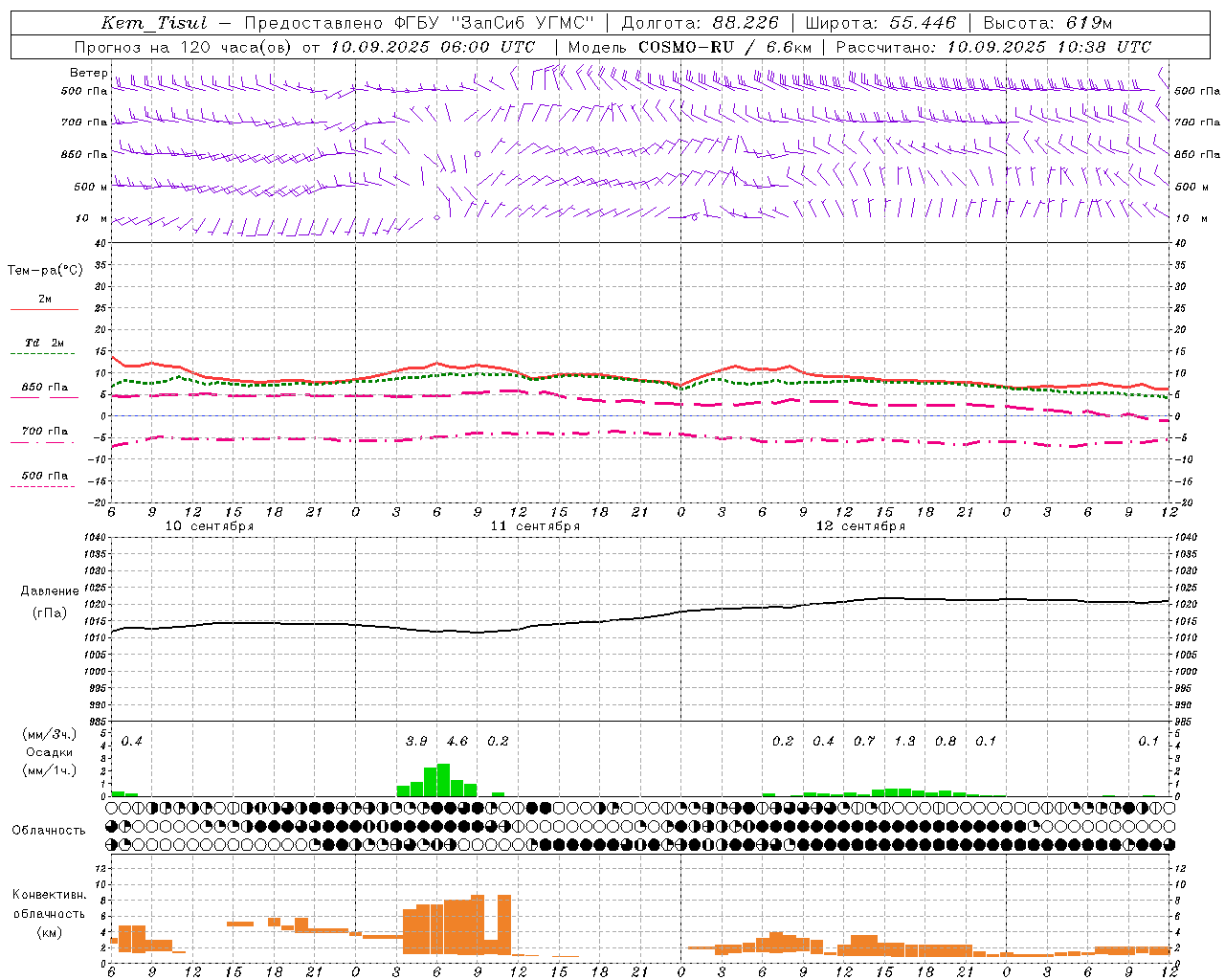Click the station name Kem_Tisul
Viewport: 1225px width, 980px height.
pyautogui.click(x=154, y=23)
